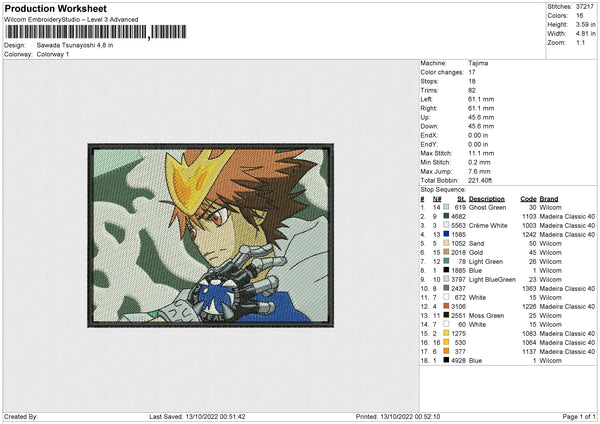The image size is (600, 424).
Task: Click the Down label in machine stats
Action: pos(429,126)
